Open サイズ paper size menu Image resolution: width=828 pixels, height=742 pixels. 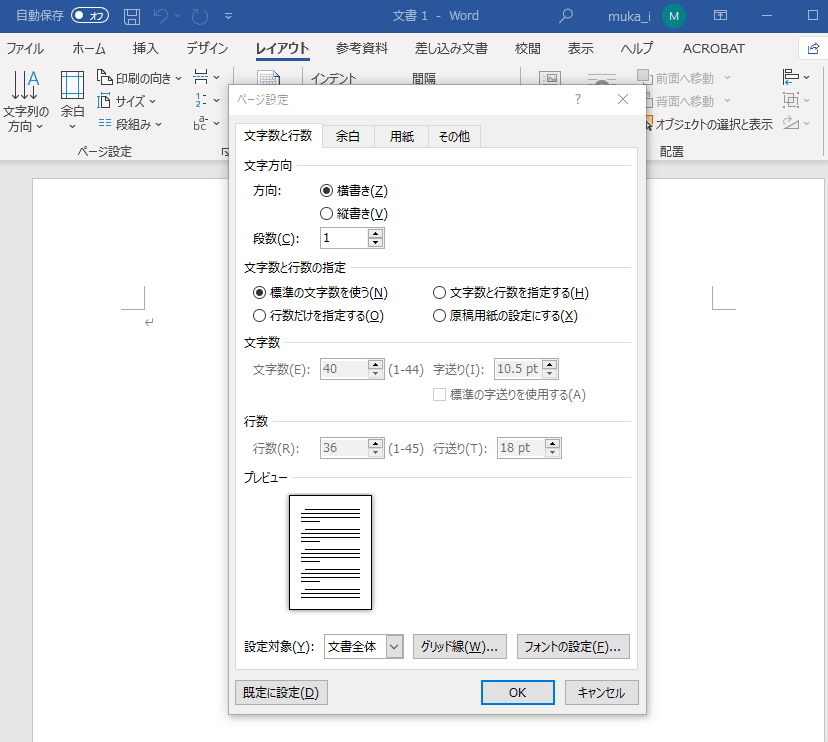(x=127, y=100)
